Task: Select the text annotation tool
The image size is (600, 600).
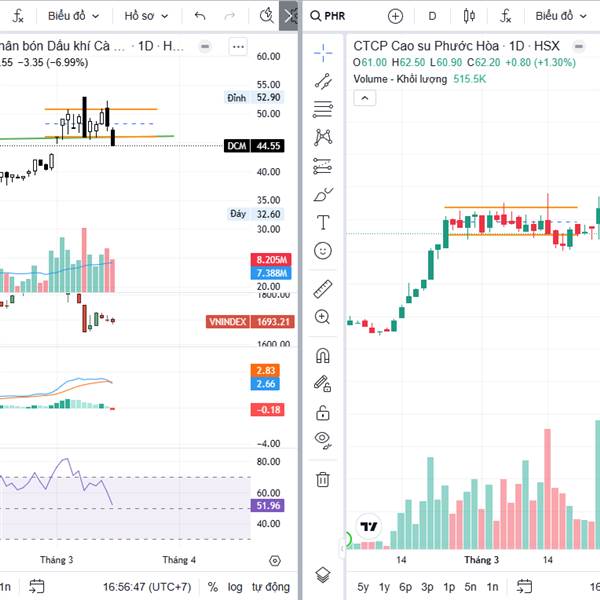Action: [x=323, y=222]
